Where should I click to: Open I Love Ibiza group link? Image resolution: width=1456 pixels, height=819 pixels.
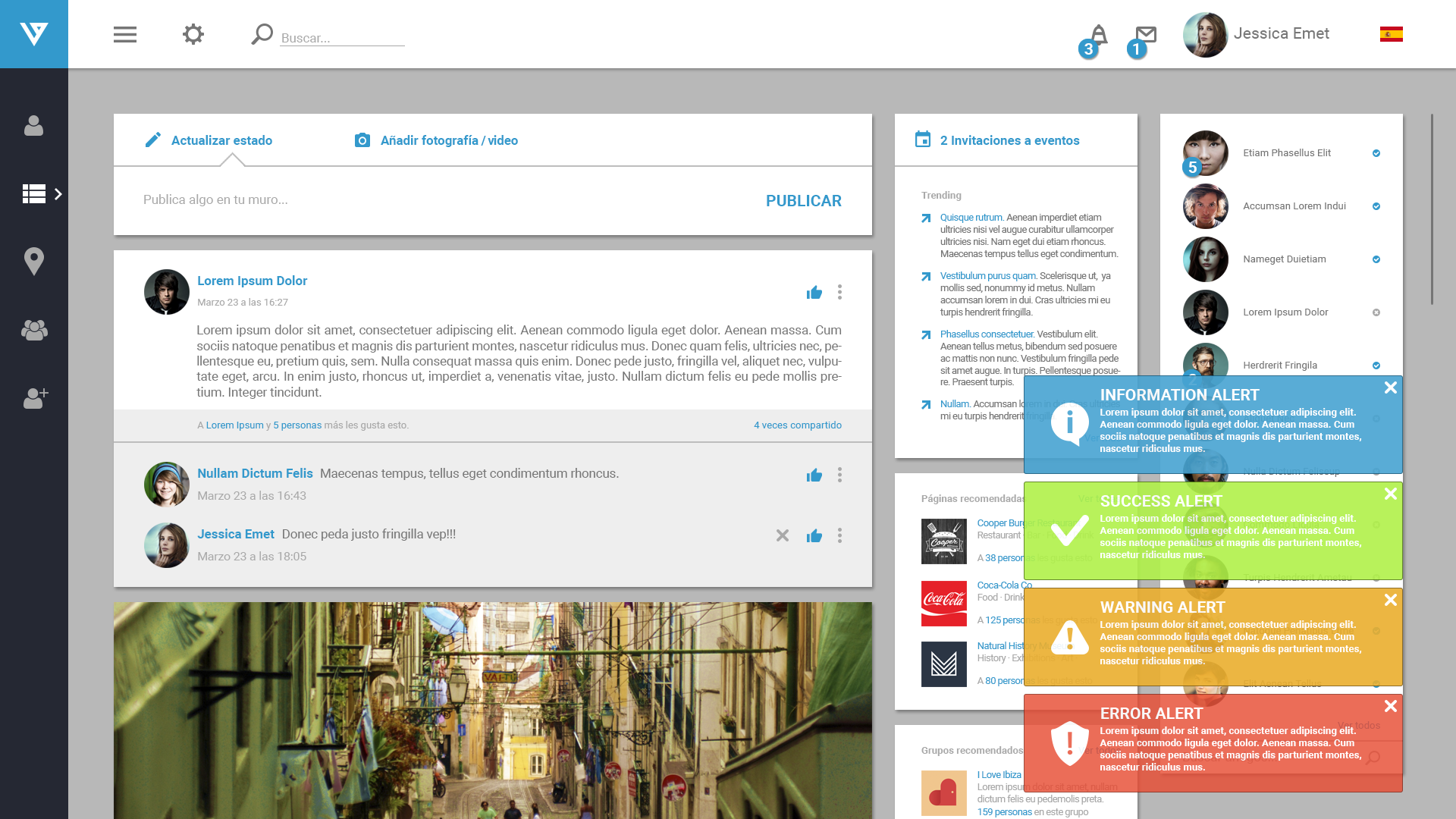(999, 775)
